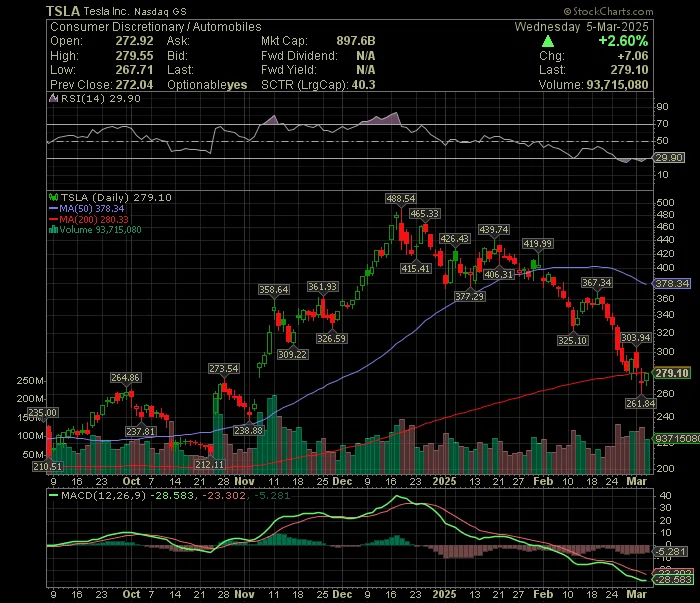This screenshot has width=700, height=603.
Task: Click the 367.34 price annotation
Action: point(596,283)
